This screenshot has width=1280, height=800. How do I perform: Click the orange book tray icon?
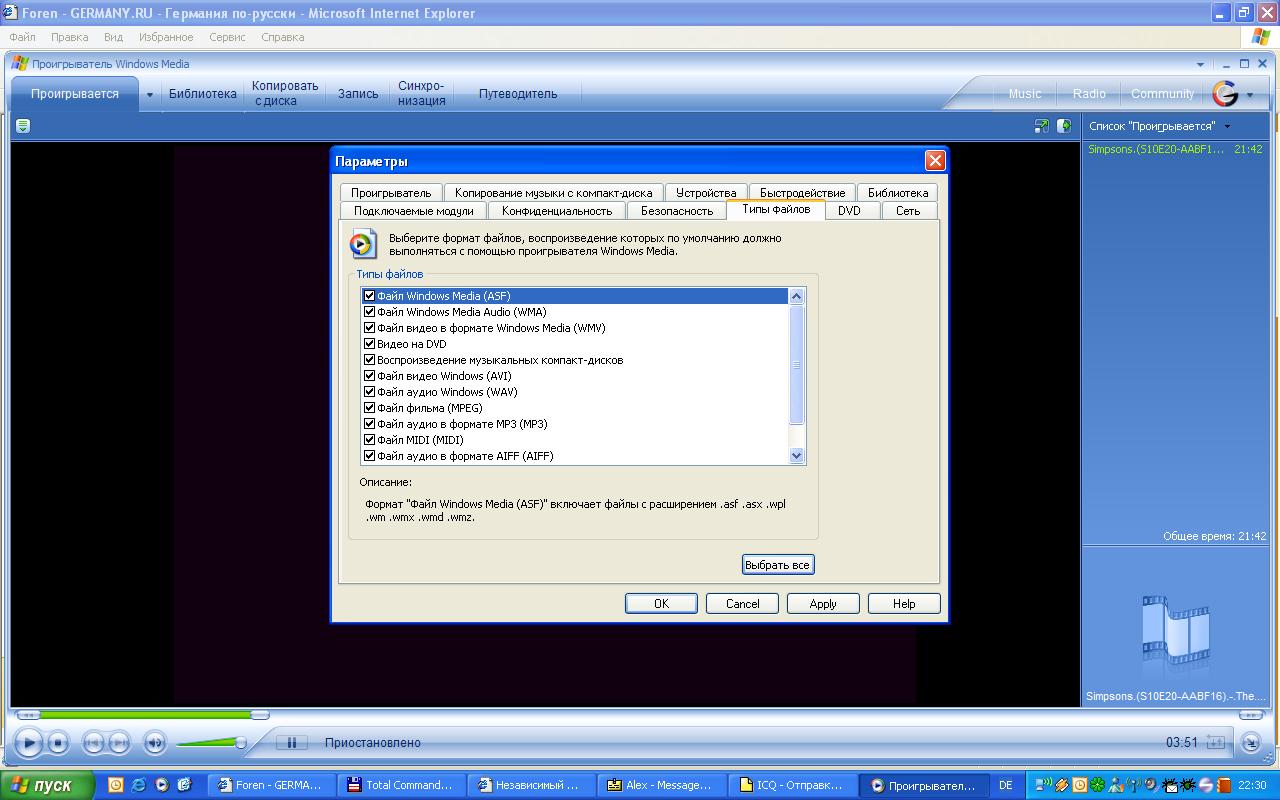[x=1223, y=785]
